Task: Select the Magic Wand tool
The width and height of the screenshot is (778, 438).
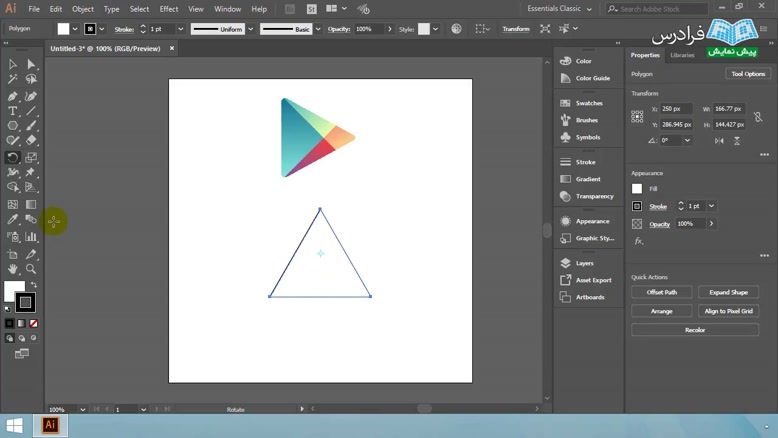Action: [x=12, y=79]
